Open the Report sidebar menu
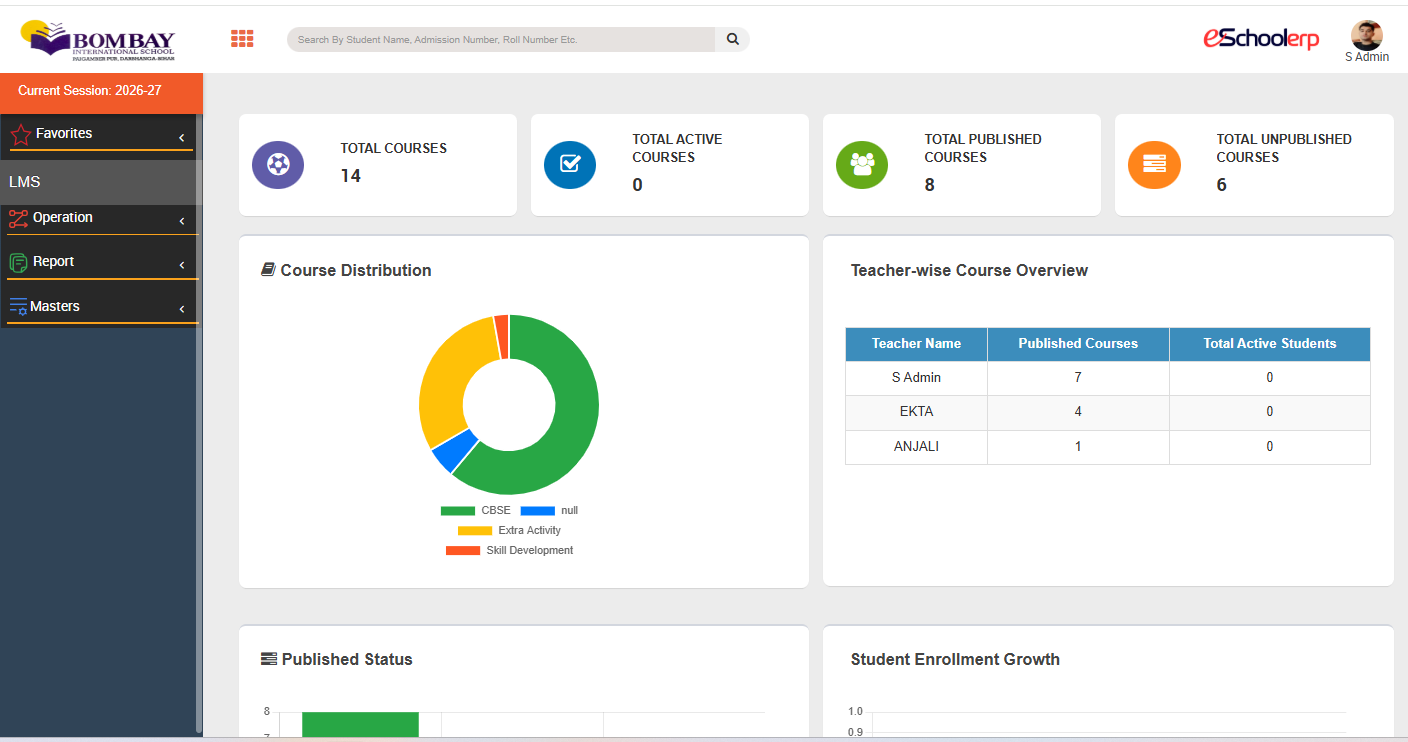The image size is (1408, 742). pos(100,262)
